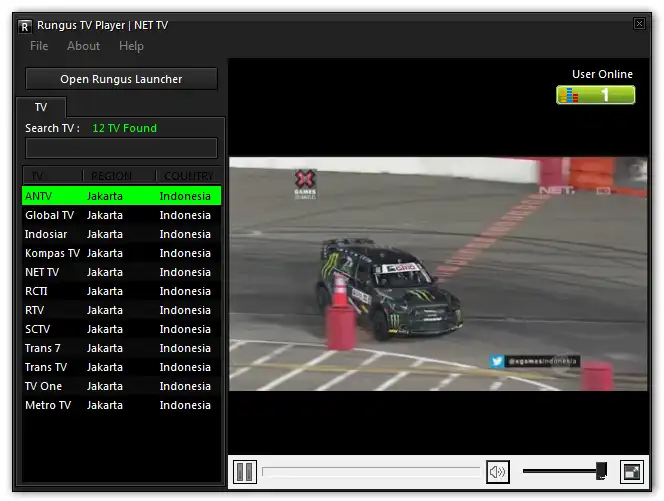The image size is (664, 501).
Task: Open the File menu
Action: tap(39, 46)
